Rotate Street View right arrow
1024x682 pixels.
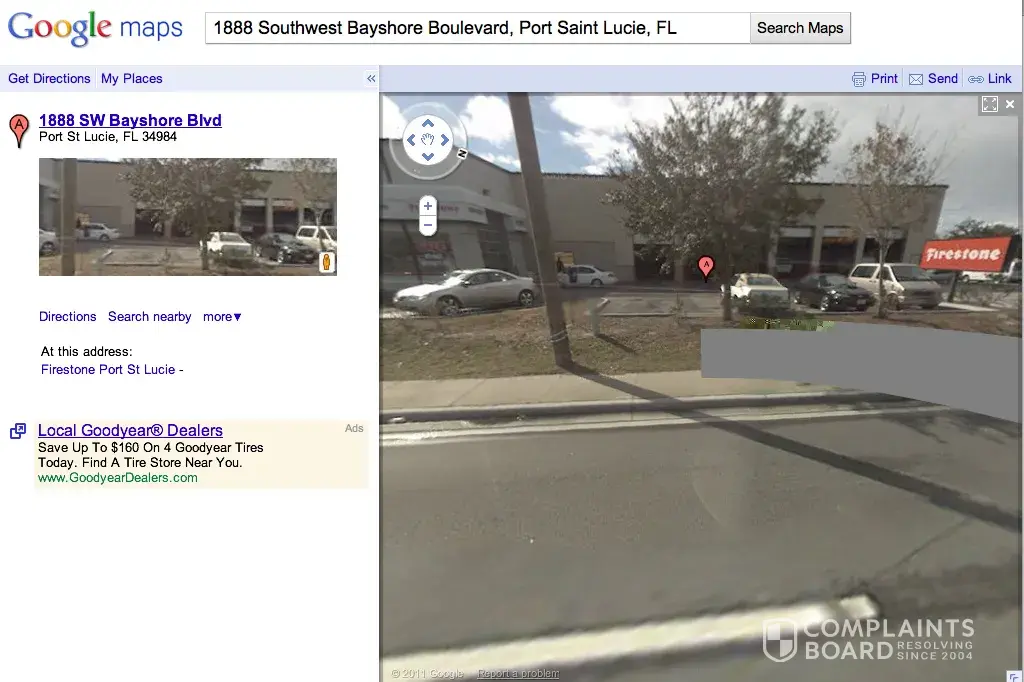coord(445,140)
